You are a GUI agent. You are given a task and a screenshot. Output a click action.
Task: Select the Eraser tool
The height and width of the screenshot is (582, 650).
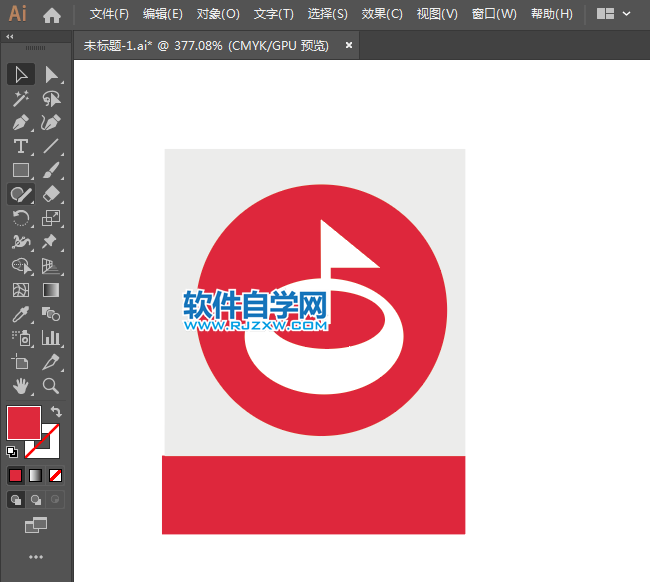click(x=51, y=194)
